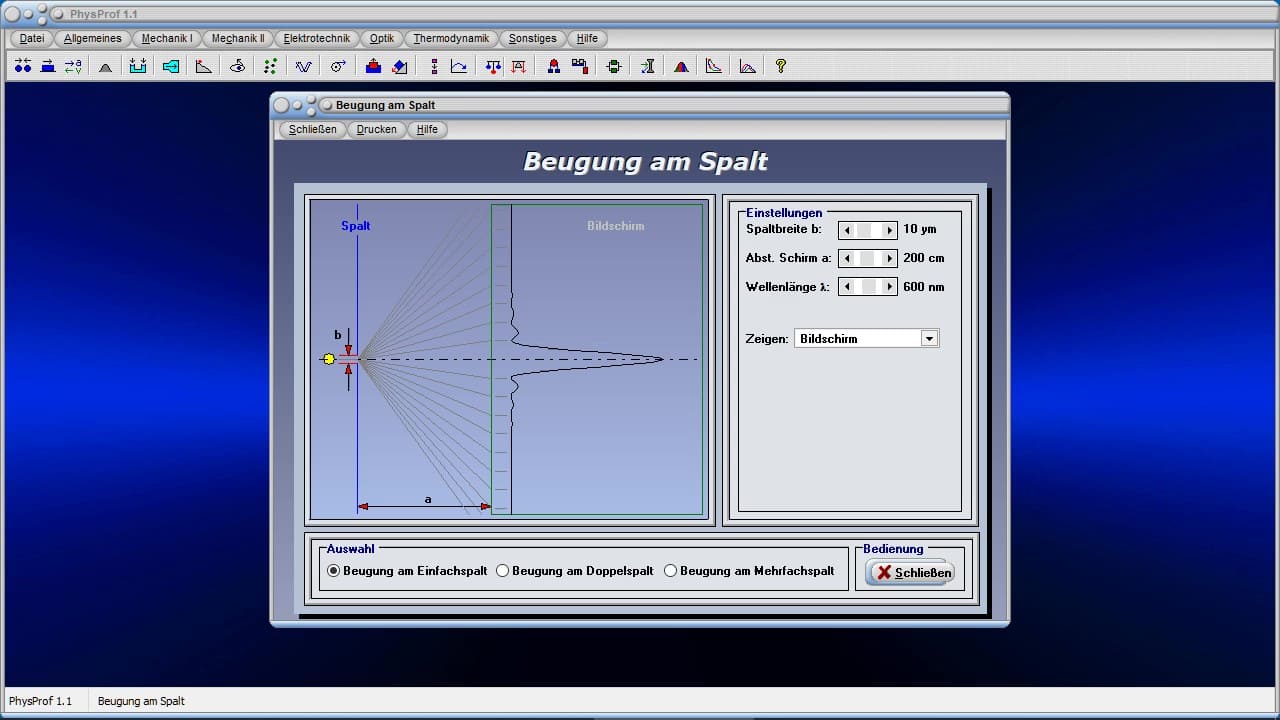The image size is (1280, 720).
Task: Click the green arrow with beam icon
Action: pyautogui.click(x=648, y=66)
